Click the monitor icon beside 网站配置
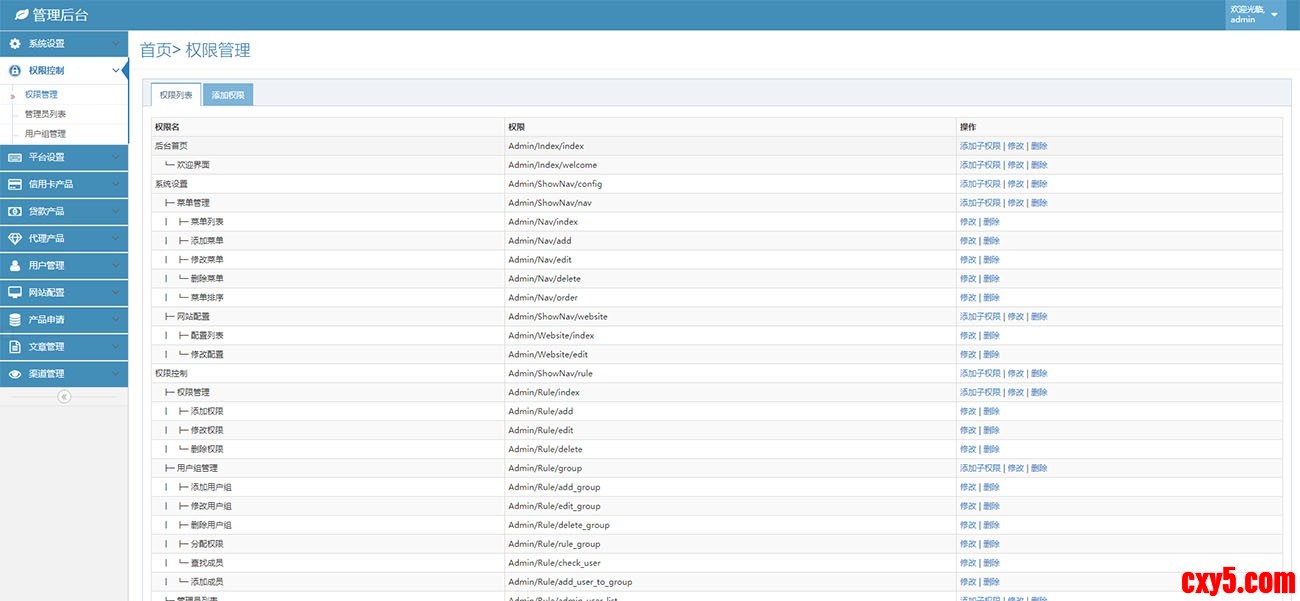This screenshot has width=1300, height=601. (x=15, y=292)
